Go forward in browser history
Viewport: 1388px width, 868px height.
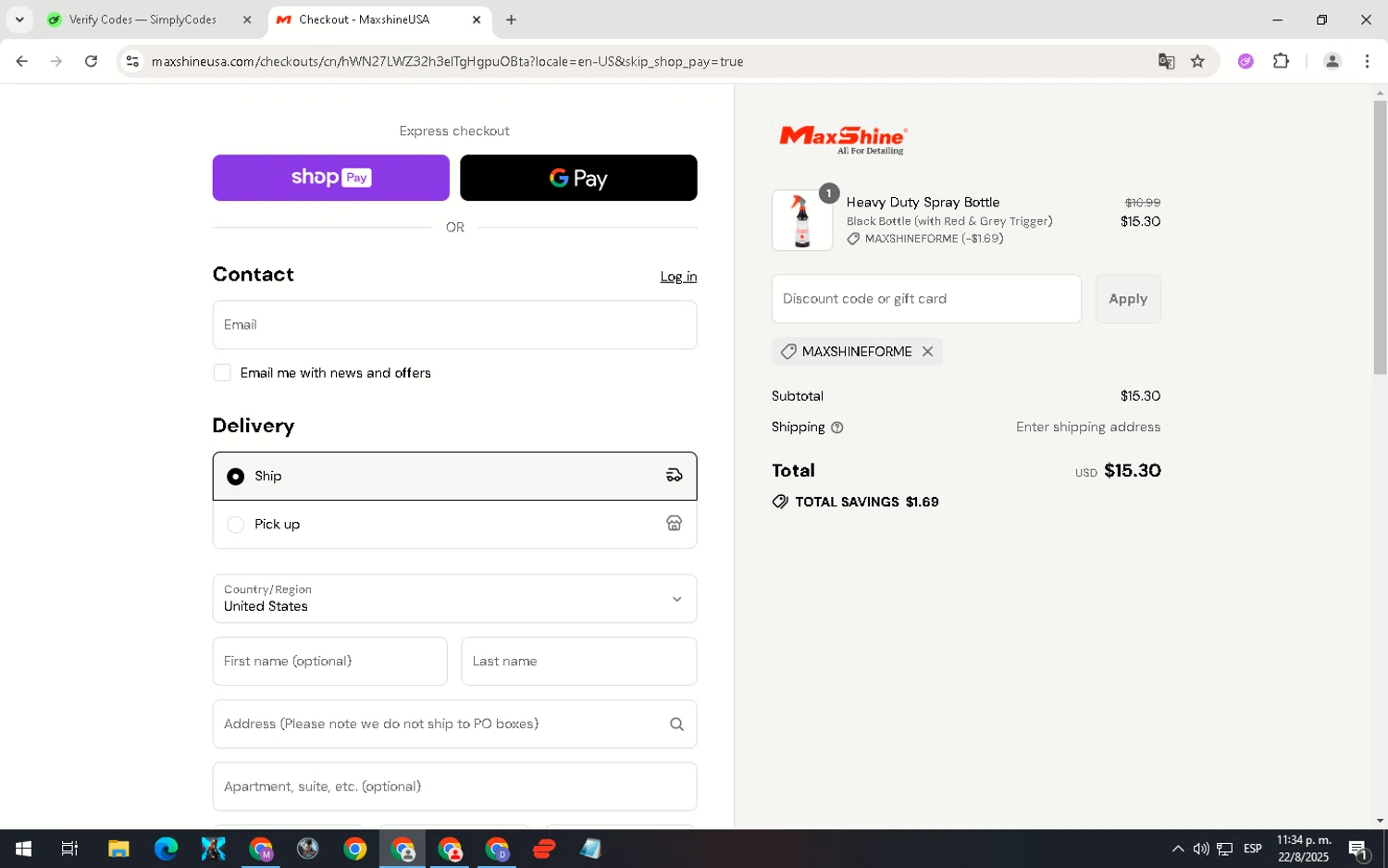coord(56,61)
